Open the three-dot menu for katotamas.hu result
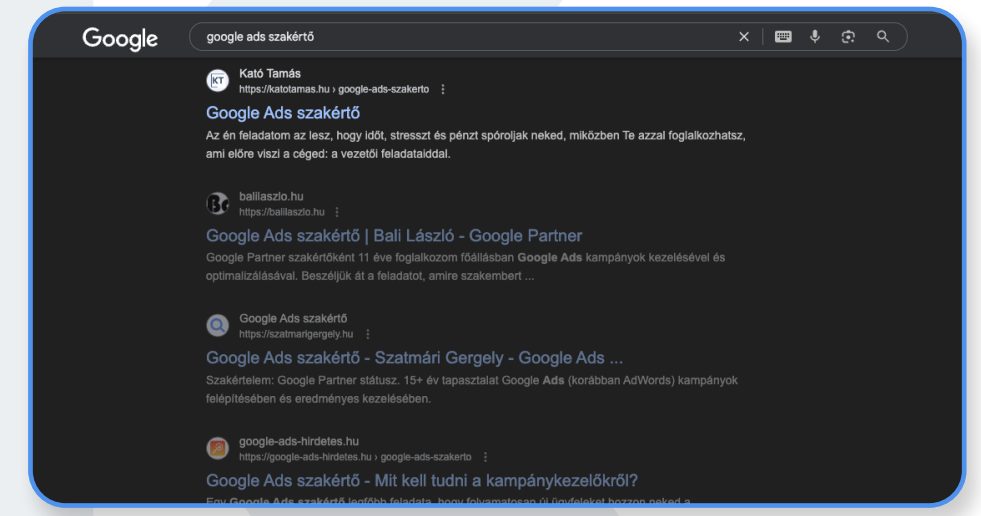 (443, 89)
